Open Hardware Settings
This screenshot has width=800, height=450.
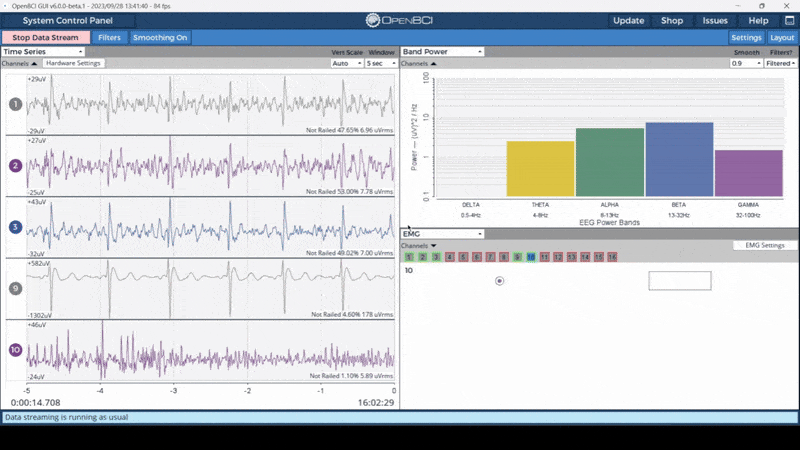tap(73, 63)
